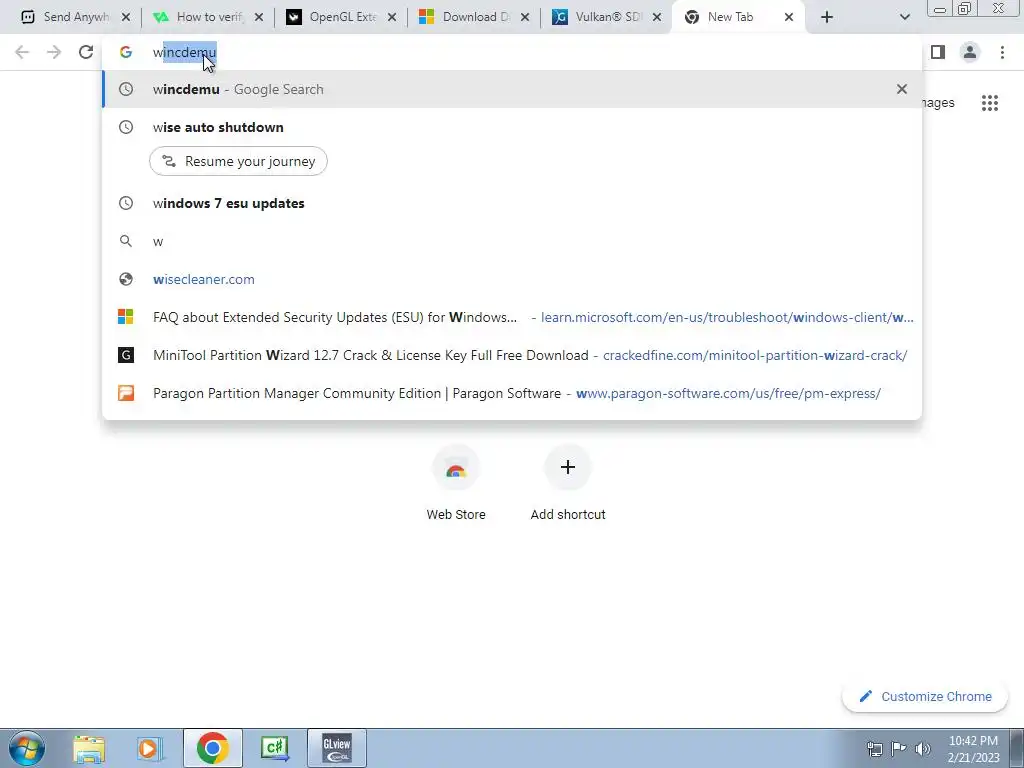The width and height of the screenshot is (1024, 768).
Task: Click Add shortcut tile
Action: pos(568,483)
